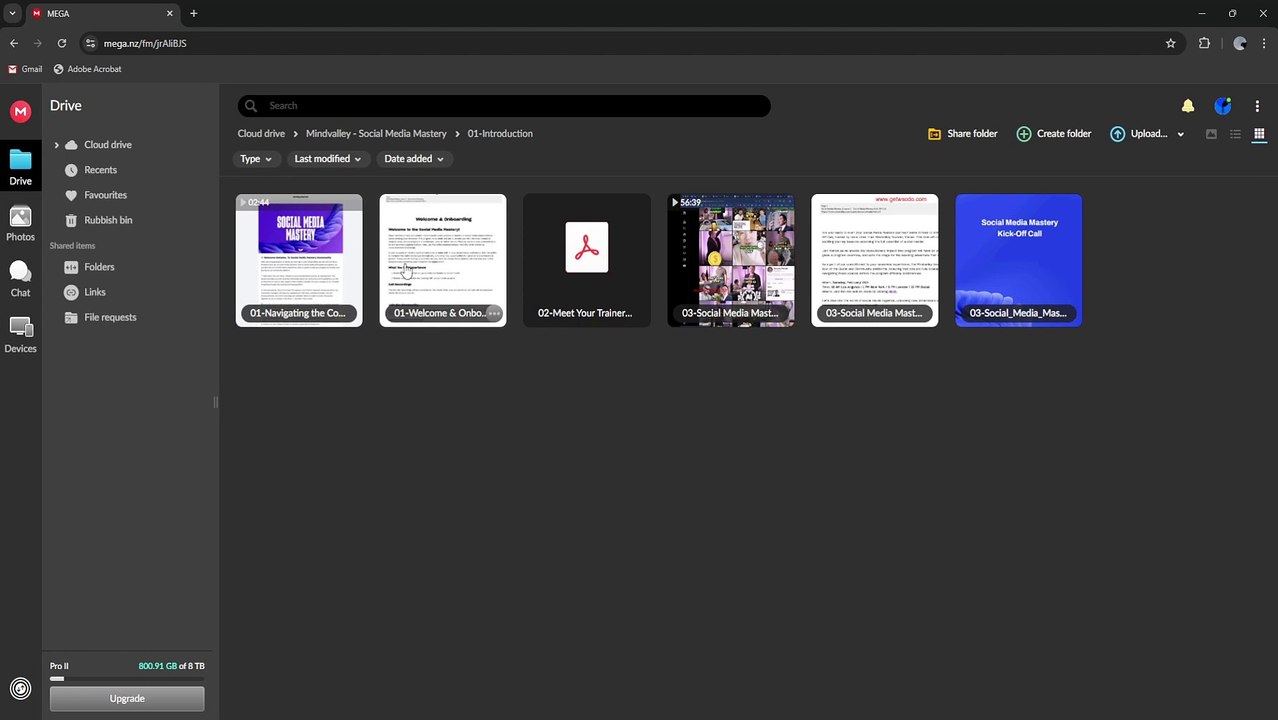Expand the Upload options arrow
This screenshot has width=1278, height=720.
(1181, 134)
